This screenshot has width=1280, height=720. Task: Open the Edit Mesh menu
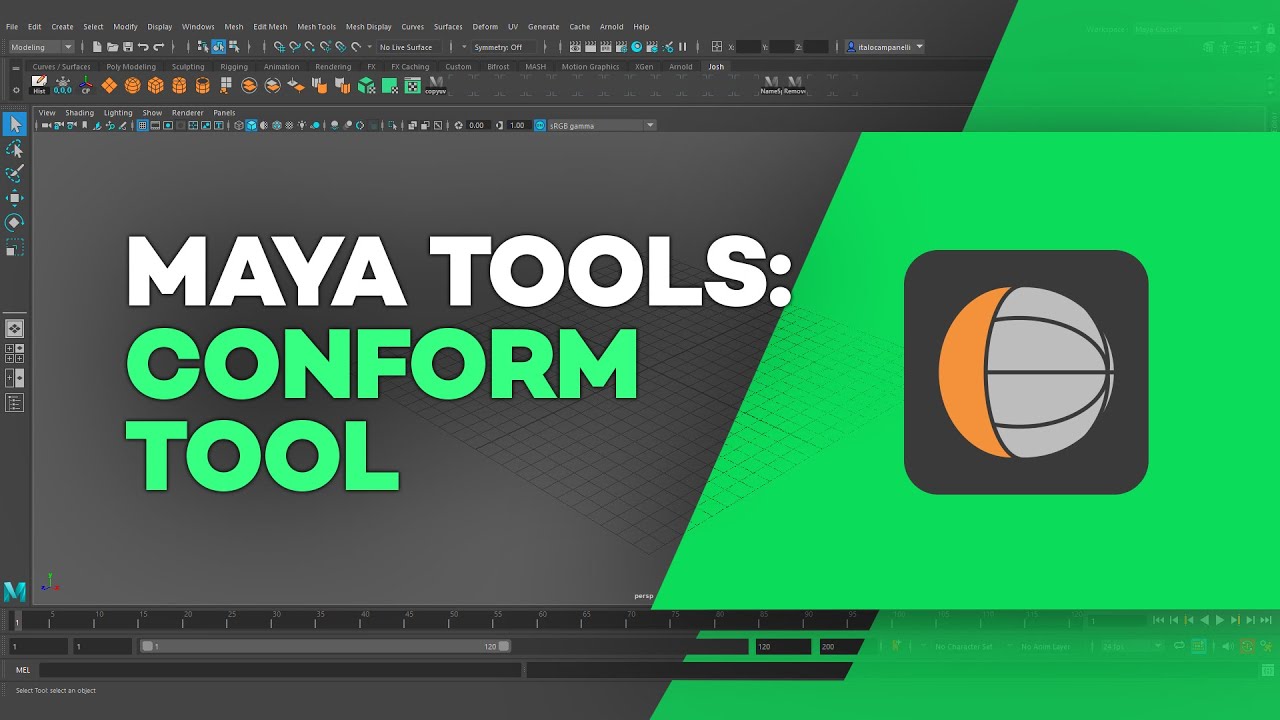click(x=270, y=27)
